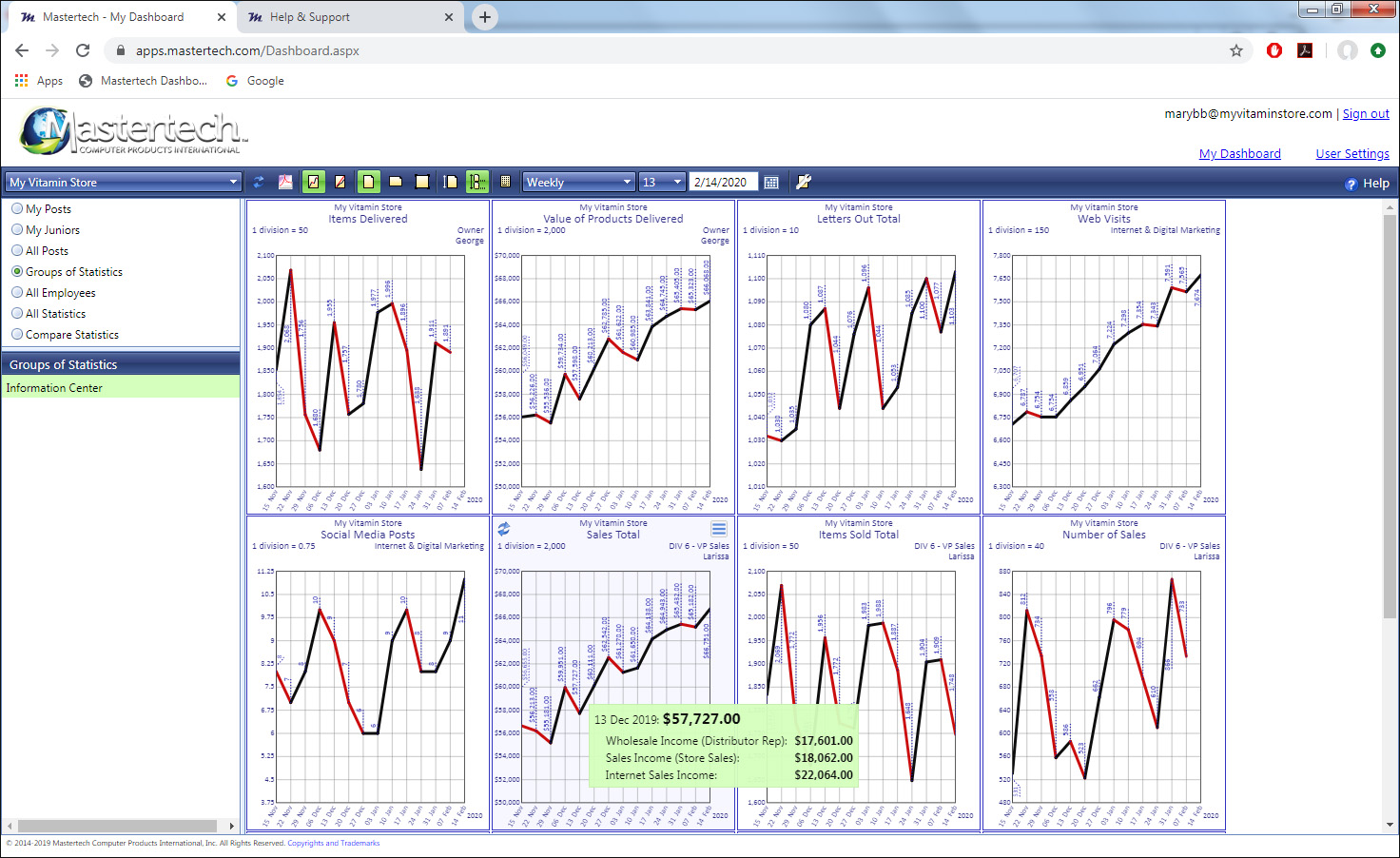Select the small landscape page icon

tap(396, 182)
